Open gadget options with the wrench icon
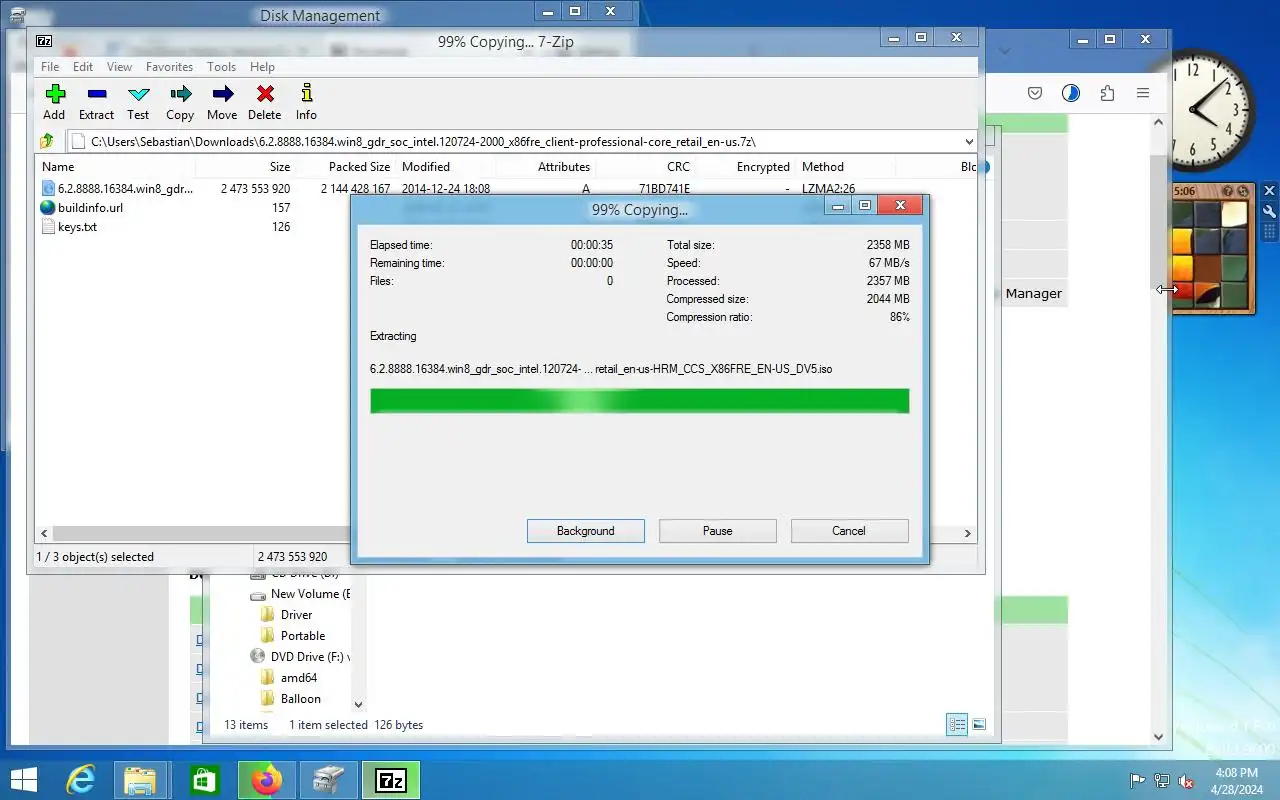This screenshot has height=800, width=1280. (1269, 212)
